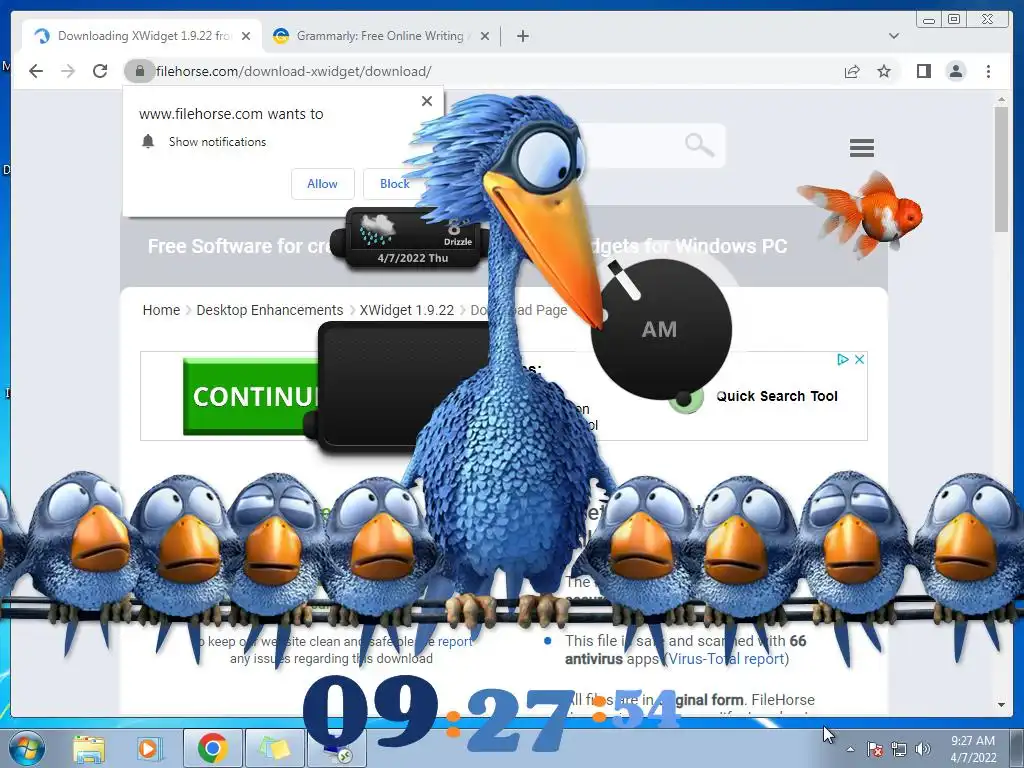The width and height of the screenshot is (1024, 768).
Task: Open the Chrome three-dot menu
Action: point(988,71)
